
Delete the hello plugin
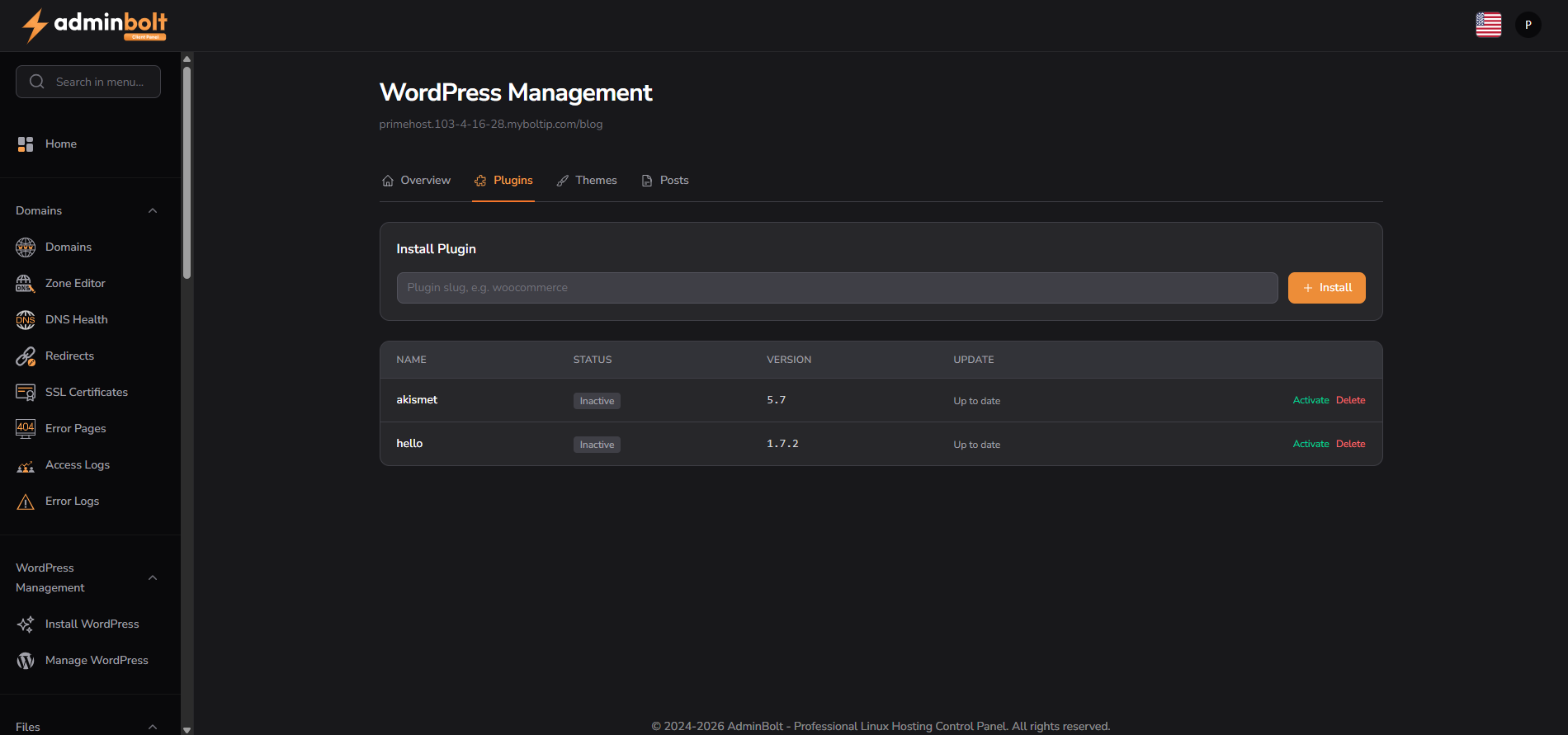point(1350,444)
